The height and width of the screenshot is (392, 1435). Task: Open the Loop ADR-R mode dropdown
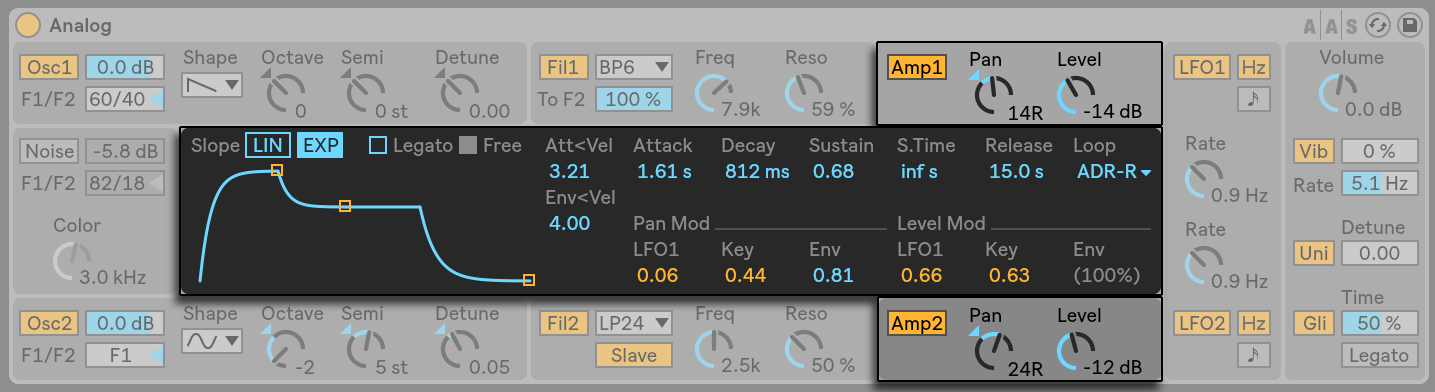tap(1114, 171)
